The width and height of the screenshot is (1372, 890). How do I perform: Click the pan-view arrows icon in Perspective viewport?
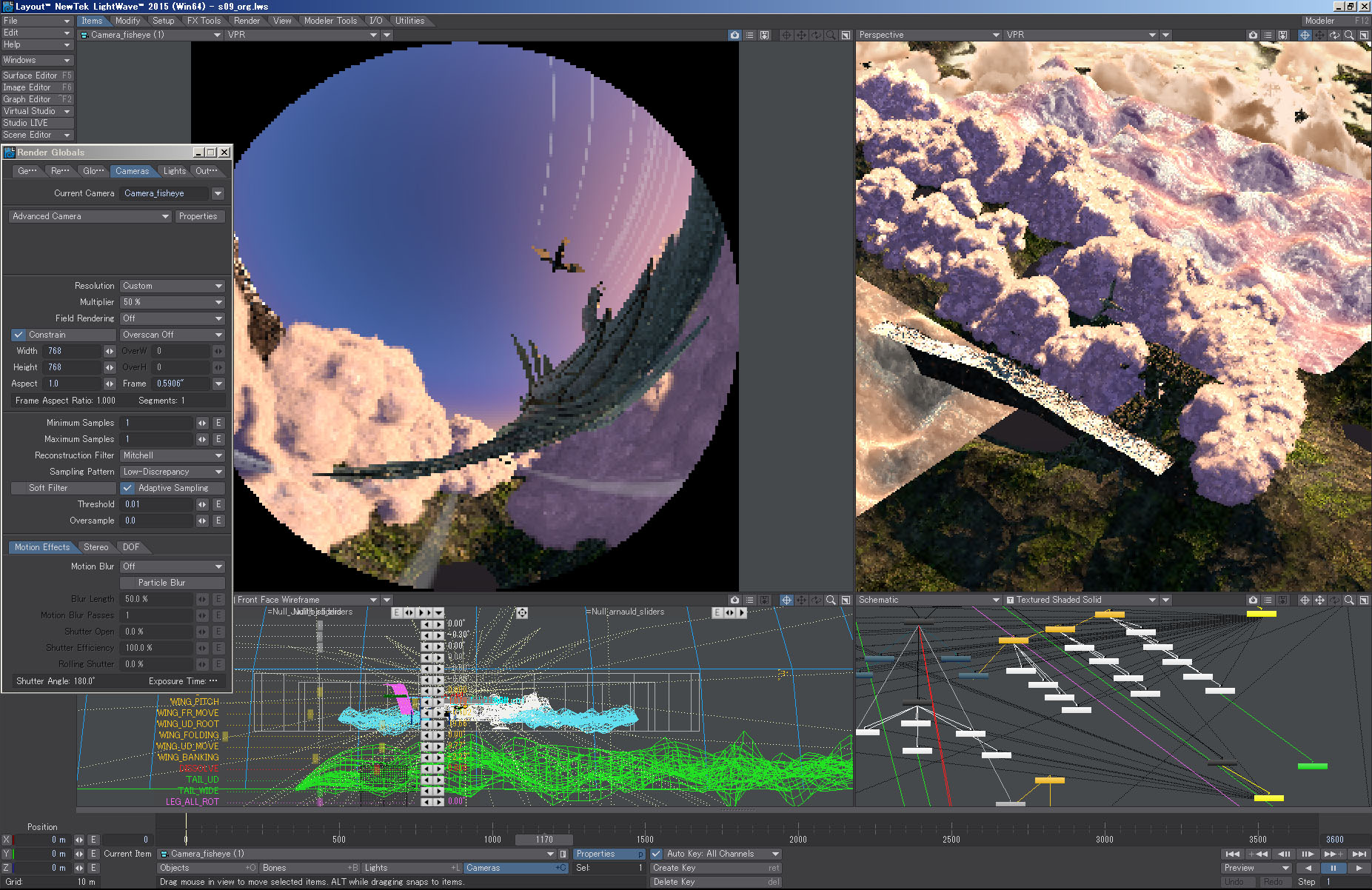[1319, 35]
